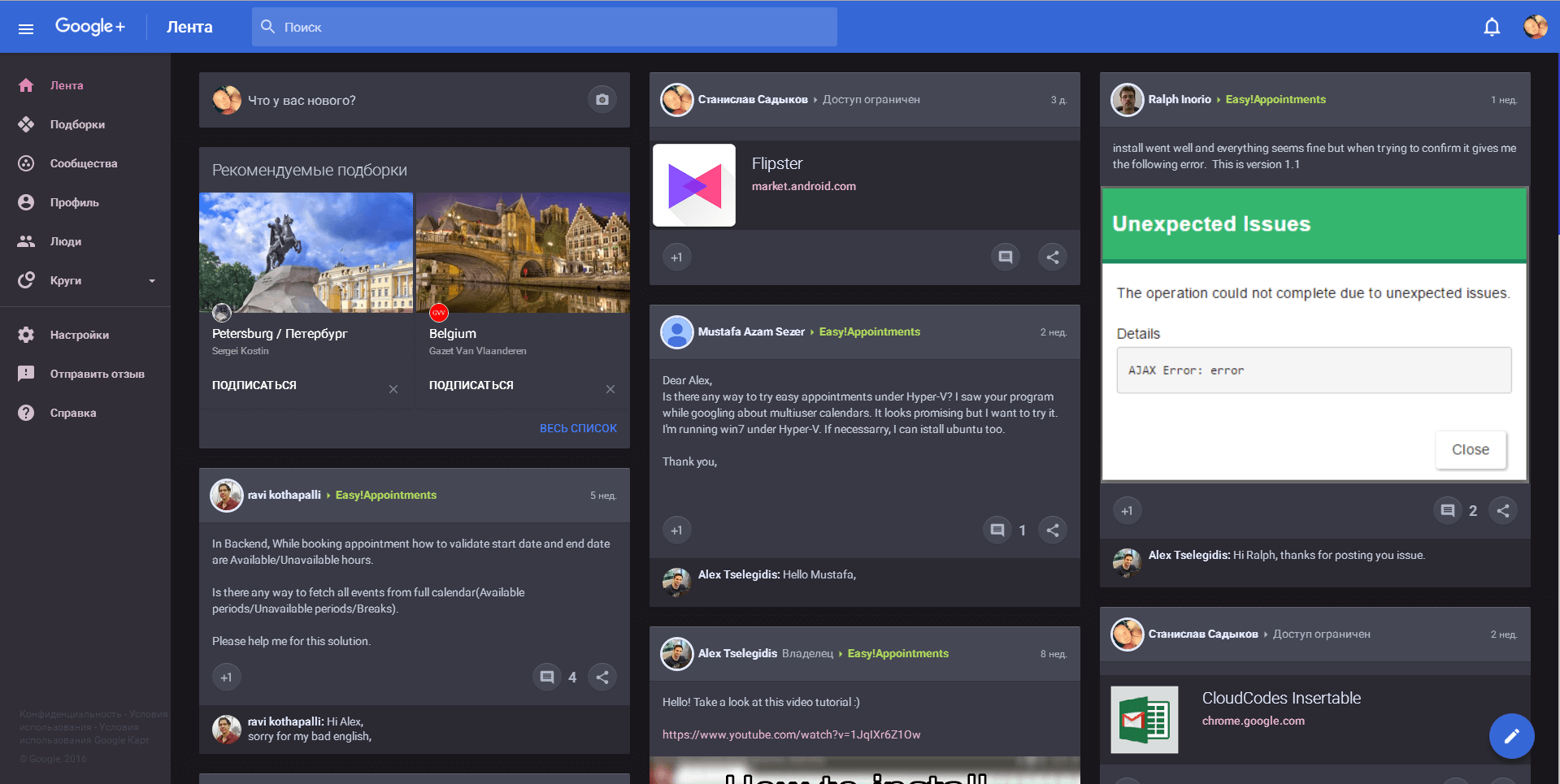Screen dimensions: 1560x784
Task: Expand the Круги dropdown arrow
Action: 152,281
